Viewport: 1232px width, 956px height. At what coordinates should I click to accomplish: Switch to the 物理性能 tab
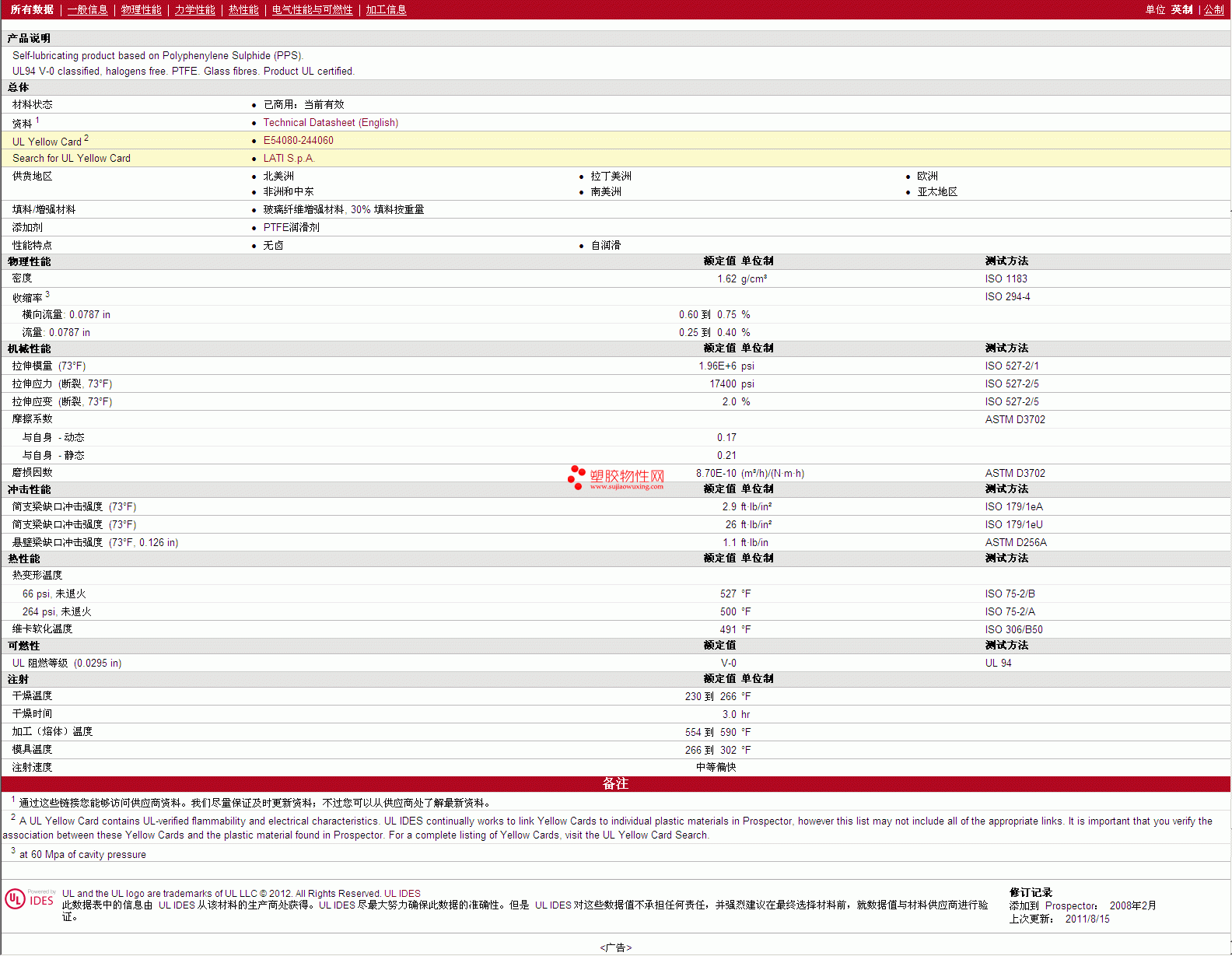141,9
